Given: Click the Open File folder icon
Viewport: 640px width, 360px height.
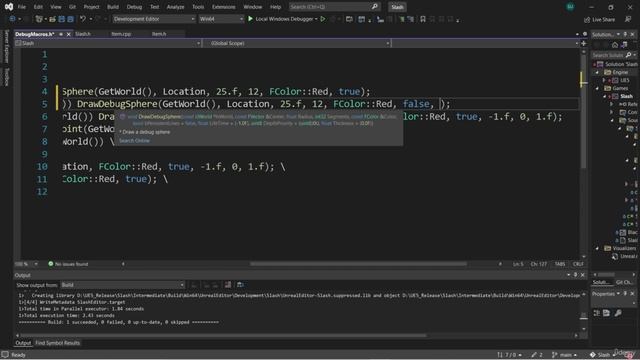Looking at the screenshot, I should (53, 19).
